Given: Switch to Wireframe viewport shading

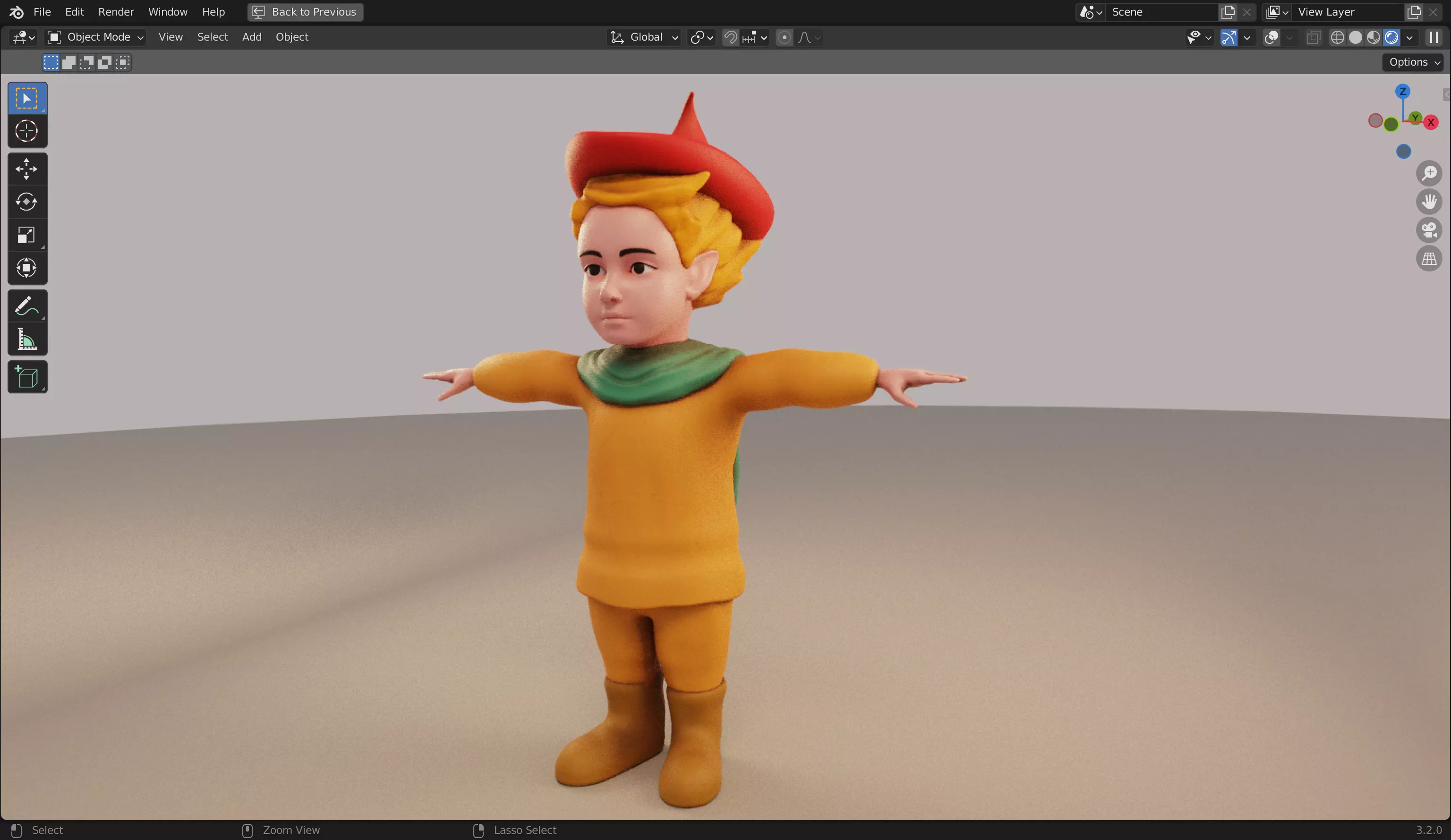Looking at the screenshot, I should [x=1338, y=37].
